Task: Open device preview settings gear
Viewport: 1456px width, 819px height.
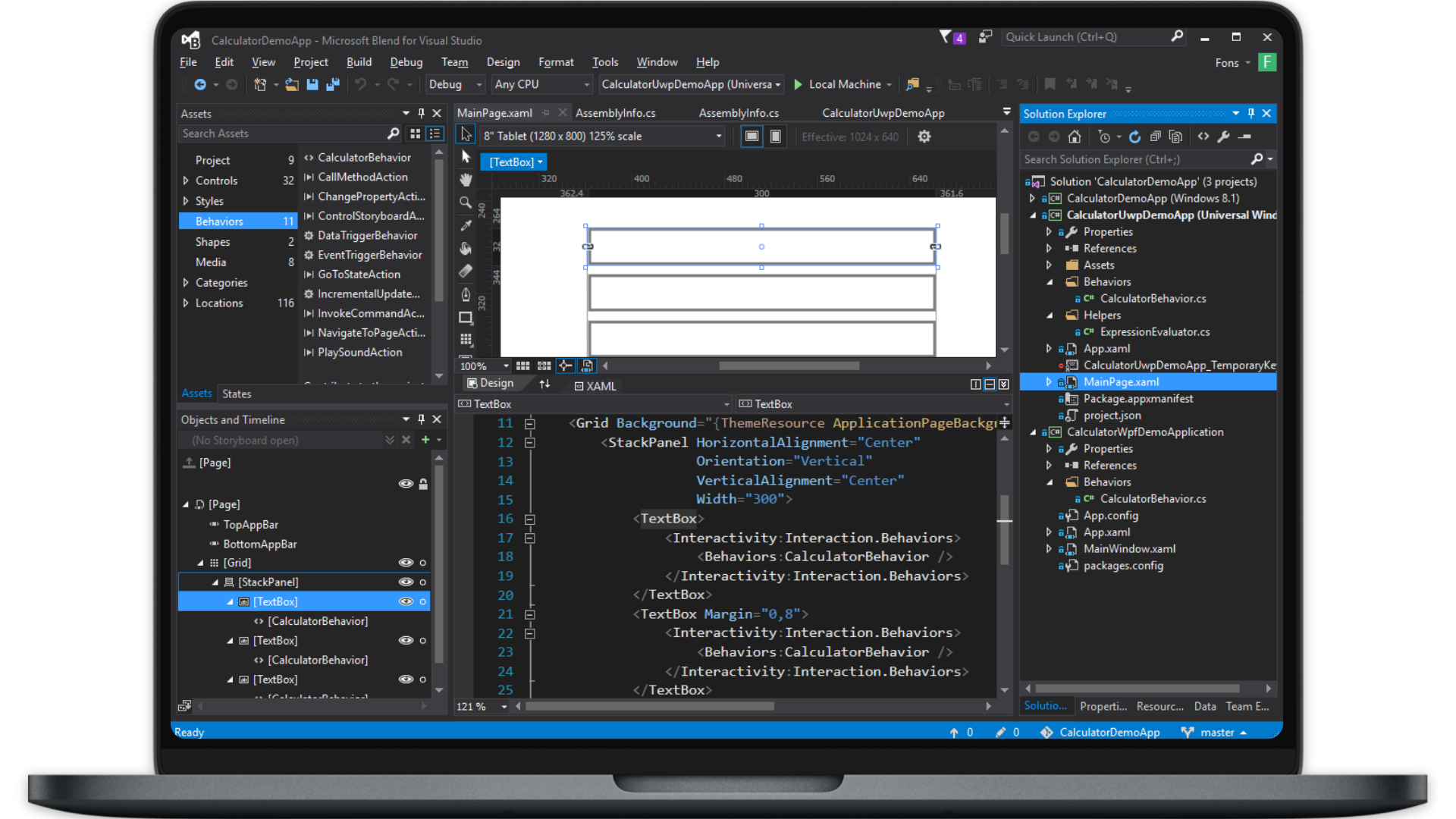Action: [x=924, y=136]
